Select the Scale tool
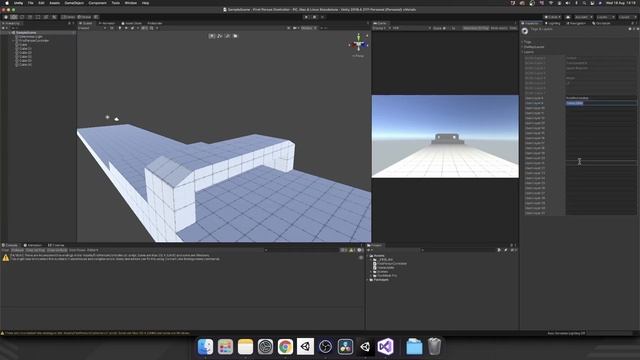Image resolution: width=640 pixels, height=360 pixels. tap(30, 17)
